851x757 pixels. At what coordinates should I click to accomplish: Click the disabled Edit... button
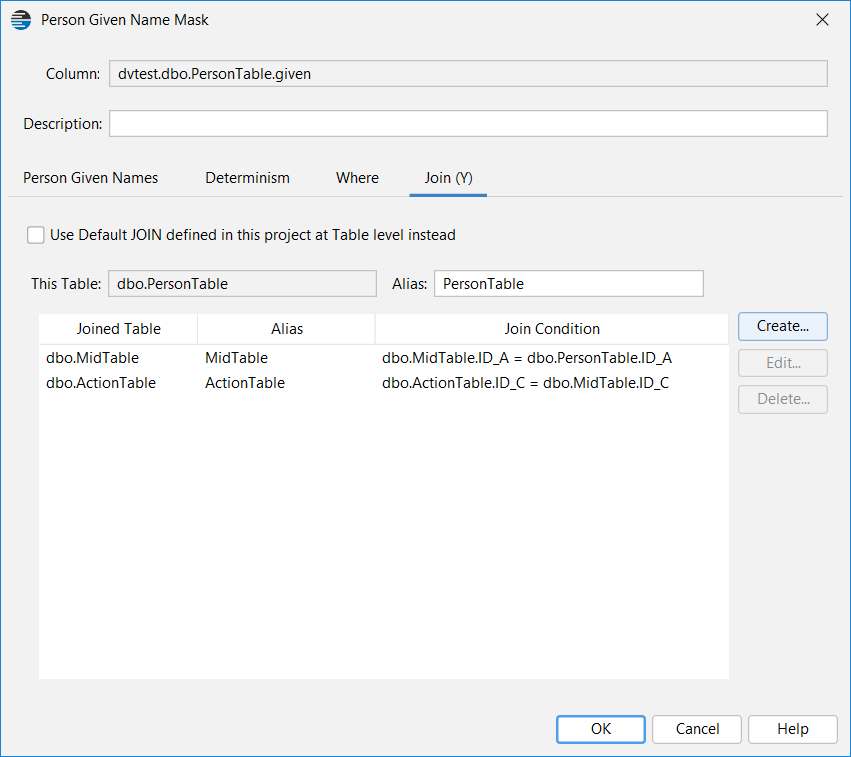pyautogui.click(x=783, y=362)
